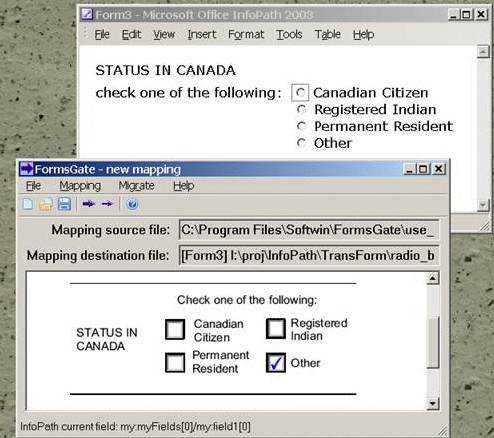This screenshot has width=494, height=438.
Task: Minimize the InfoPath window
Action: point(453,14)
